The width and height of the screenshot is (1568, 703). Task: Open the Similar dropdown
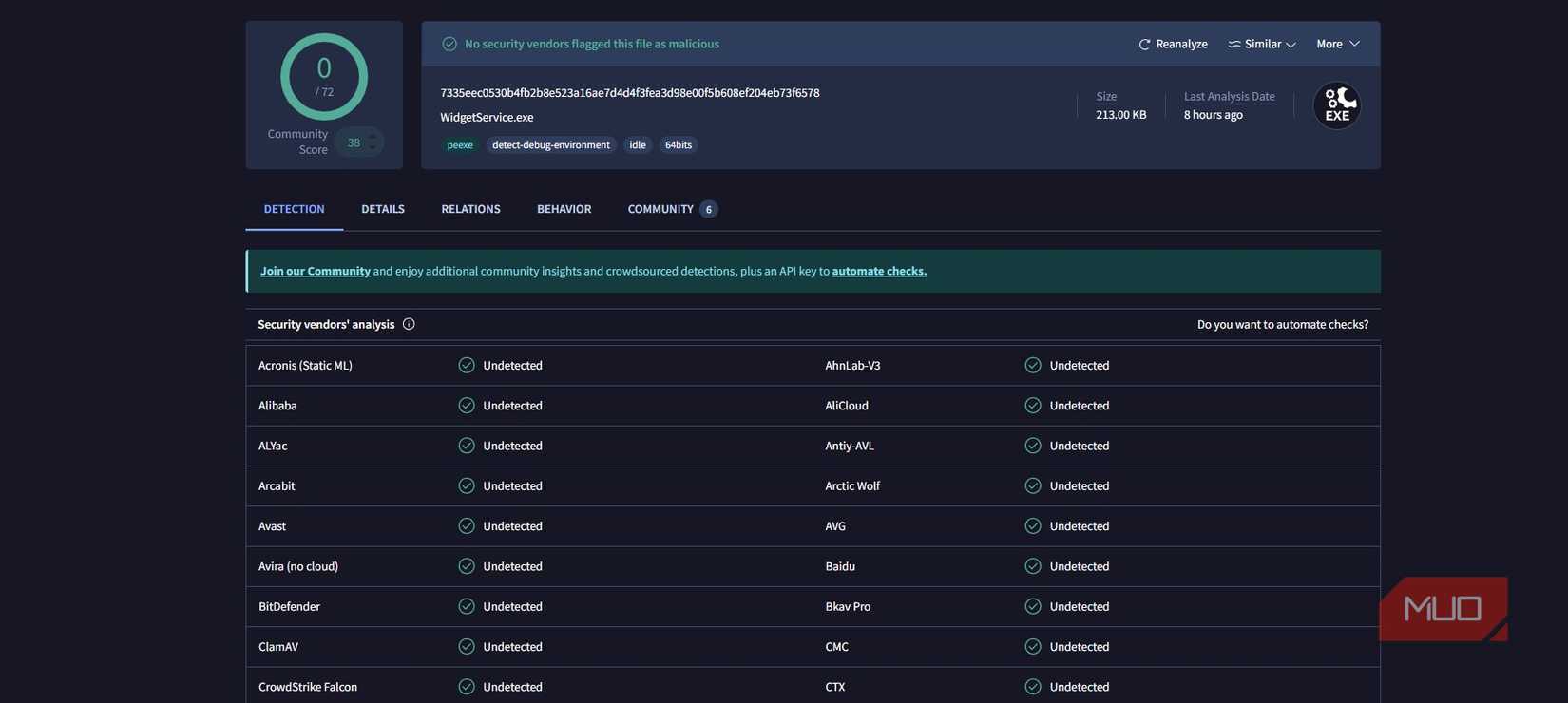pyautogui.click(x=1262, y=45)
